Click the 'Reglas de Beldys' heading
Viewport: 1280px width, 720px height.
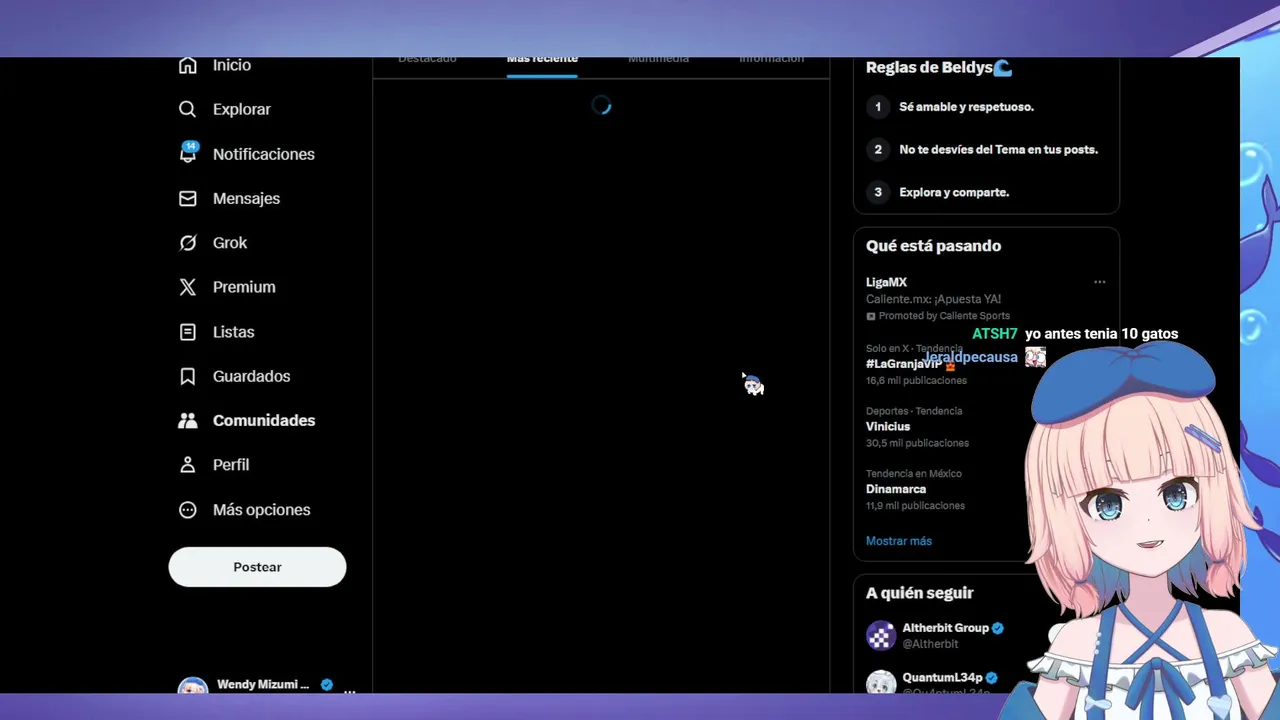point(939,68)
